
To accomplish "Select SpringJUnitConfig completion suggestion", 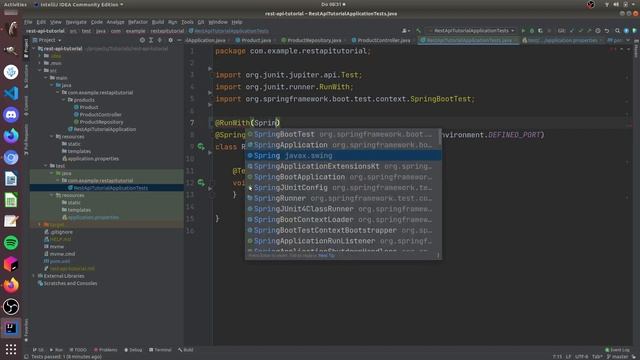I will coord(343,188).
